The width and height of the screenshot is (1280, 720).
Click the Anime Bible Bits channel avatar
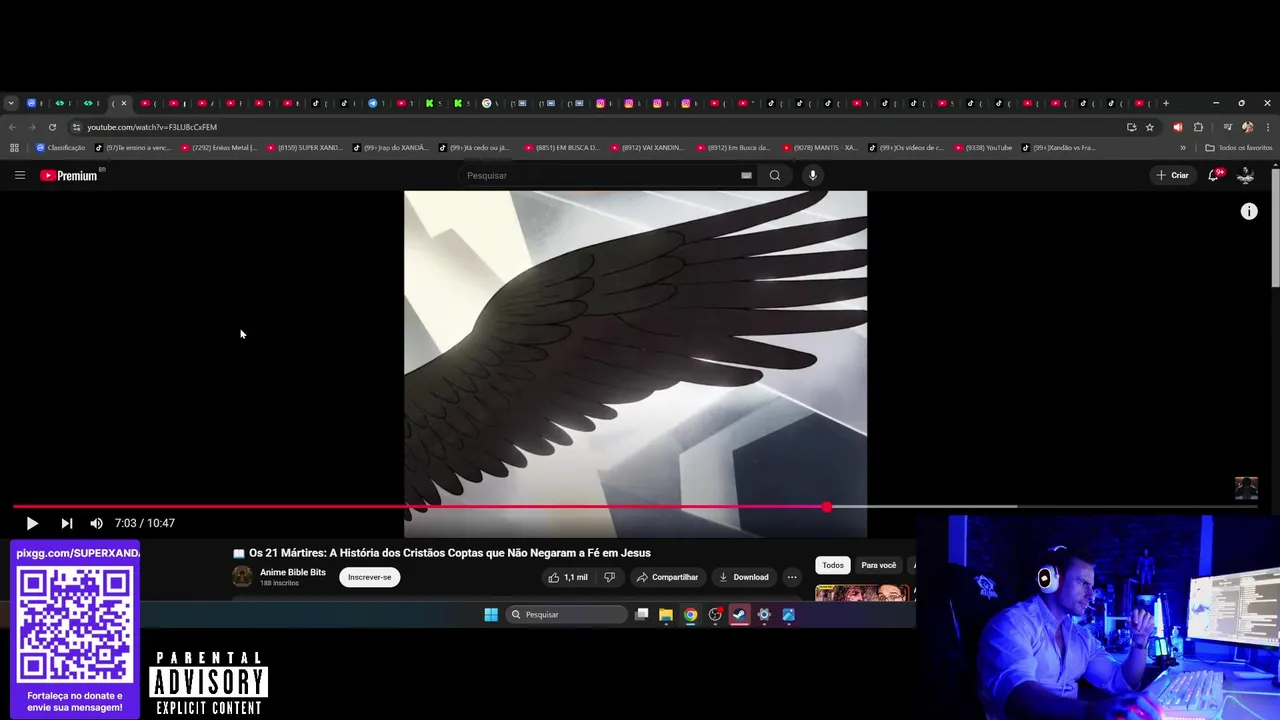coord(242,576)
